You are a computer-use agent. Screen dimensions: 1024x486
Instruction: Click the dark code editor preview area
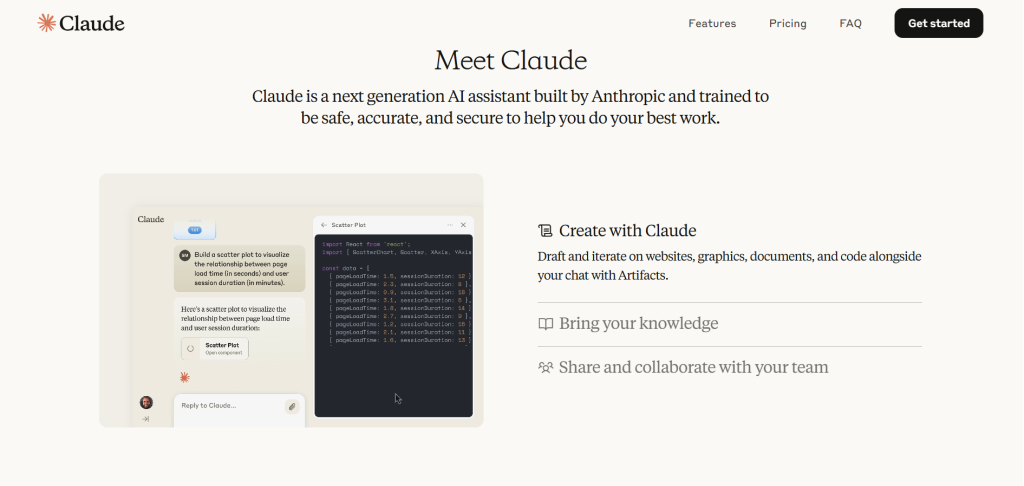pos(394,325)
